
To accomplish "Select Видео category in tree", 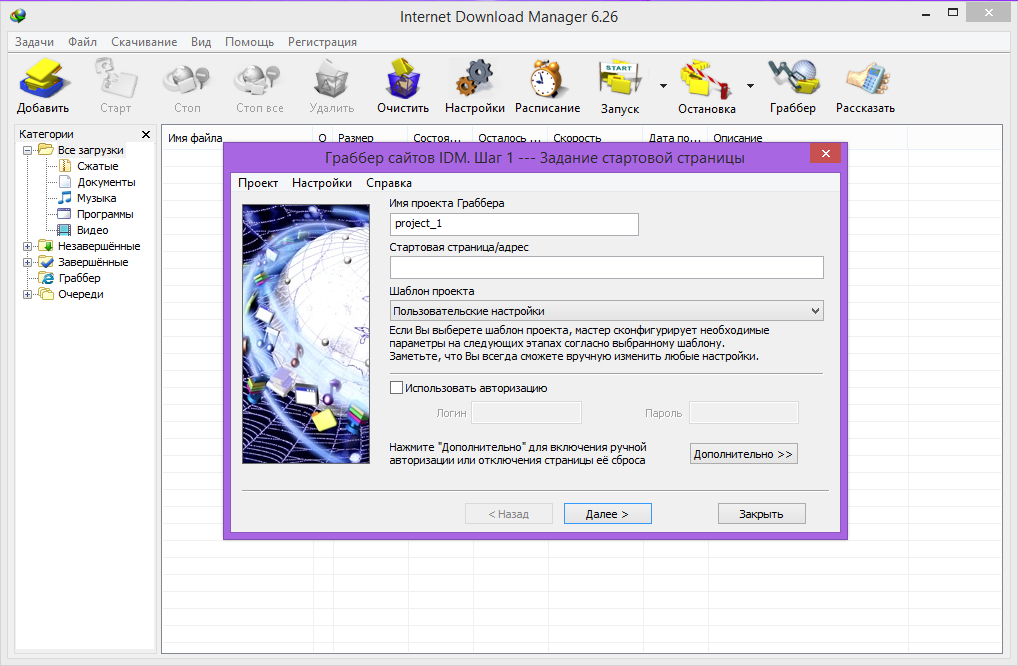I will 92,230.
